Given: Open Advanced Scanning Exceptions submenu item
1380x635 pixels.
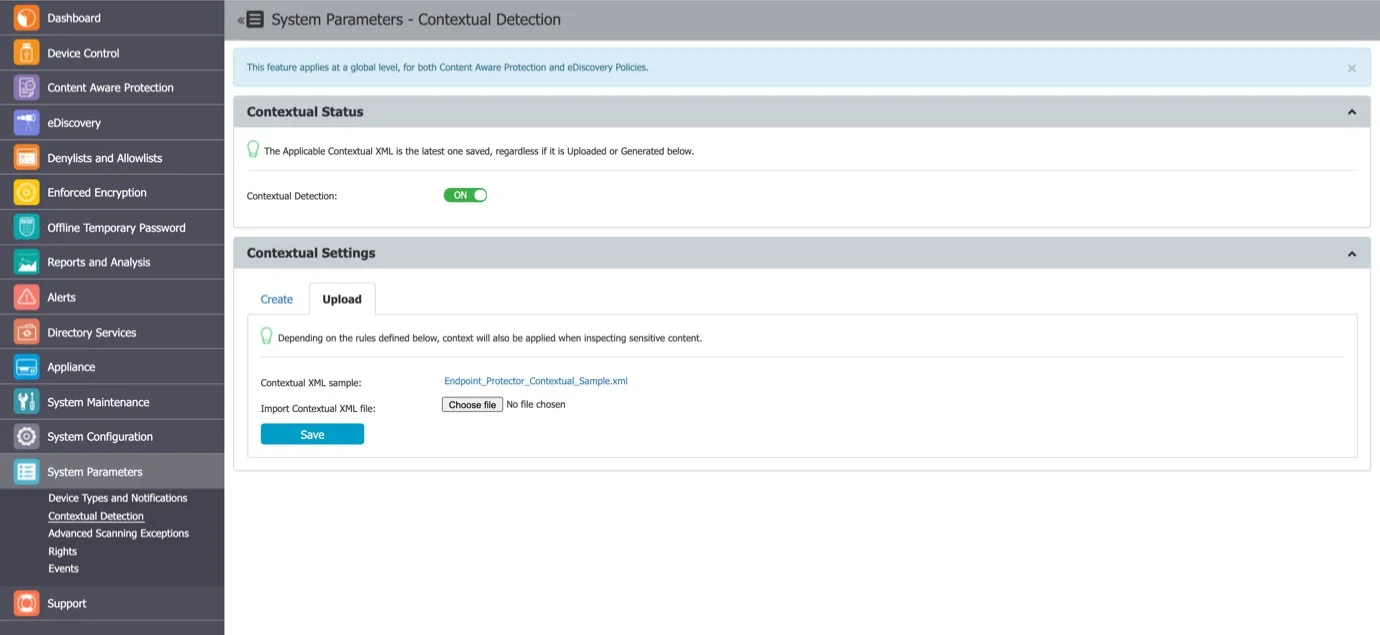Looking at the screenshot, I should (119, 533).
